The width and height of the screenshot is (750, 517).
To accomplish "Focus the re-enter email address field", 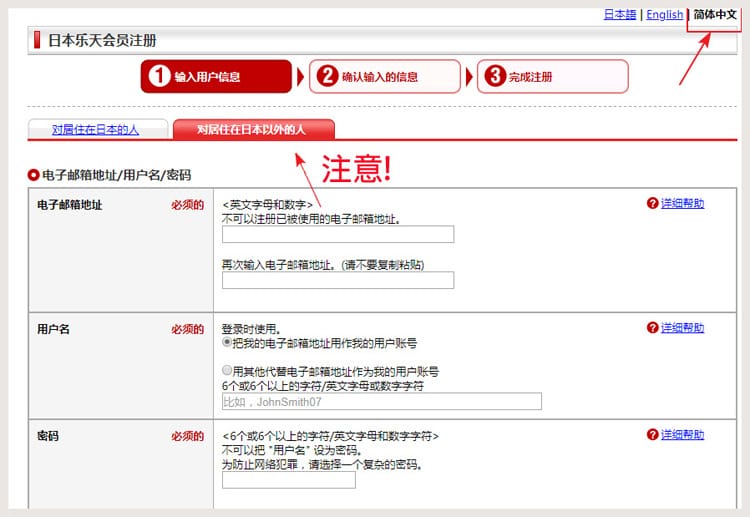I will point(338,280).
